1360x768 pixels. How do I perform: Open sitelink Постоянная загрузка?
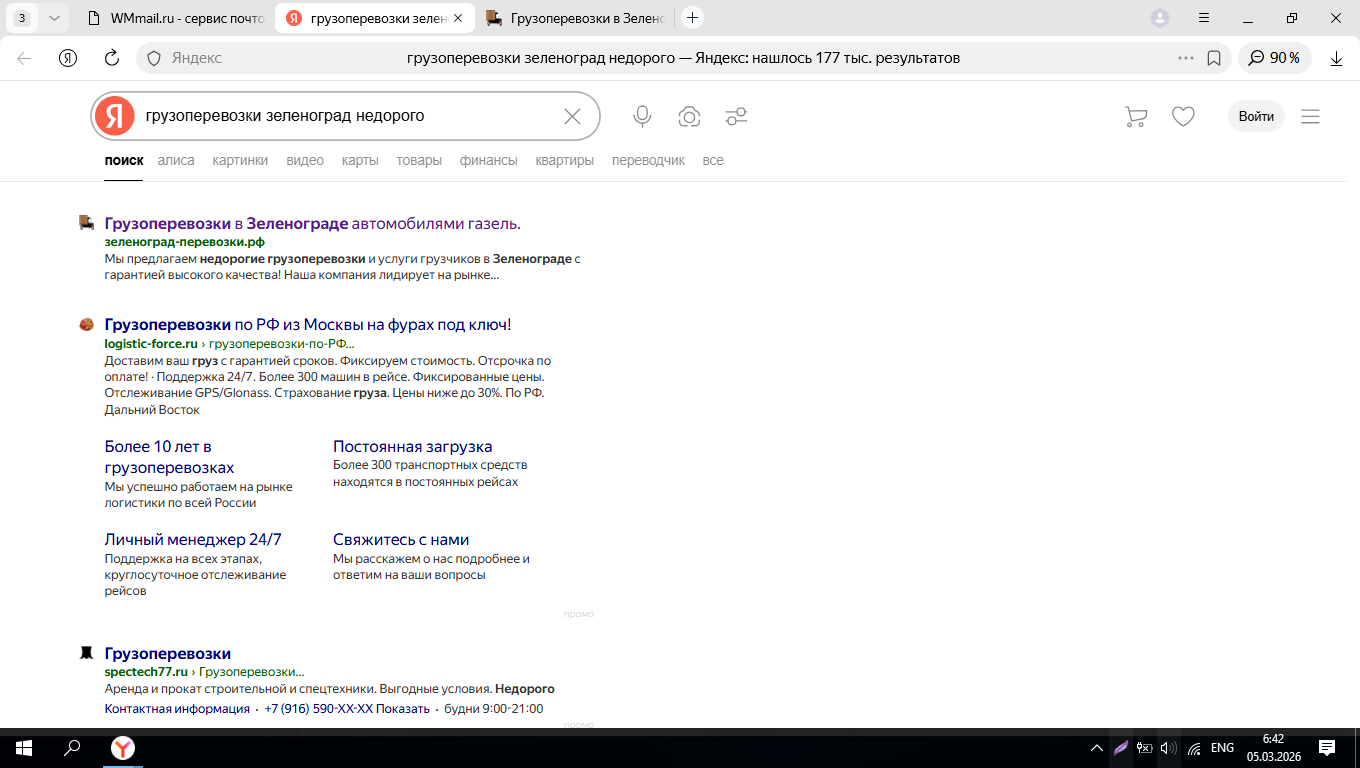[413, 447]
